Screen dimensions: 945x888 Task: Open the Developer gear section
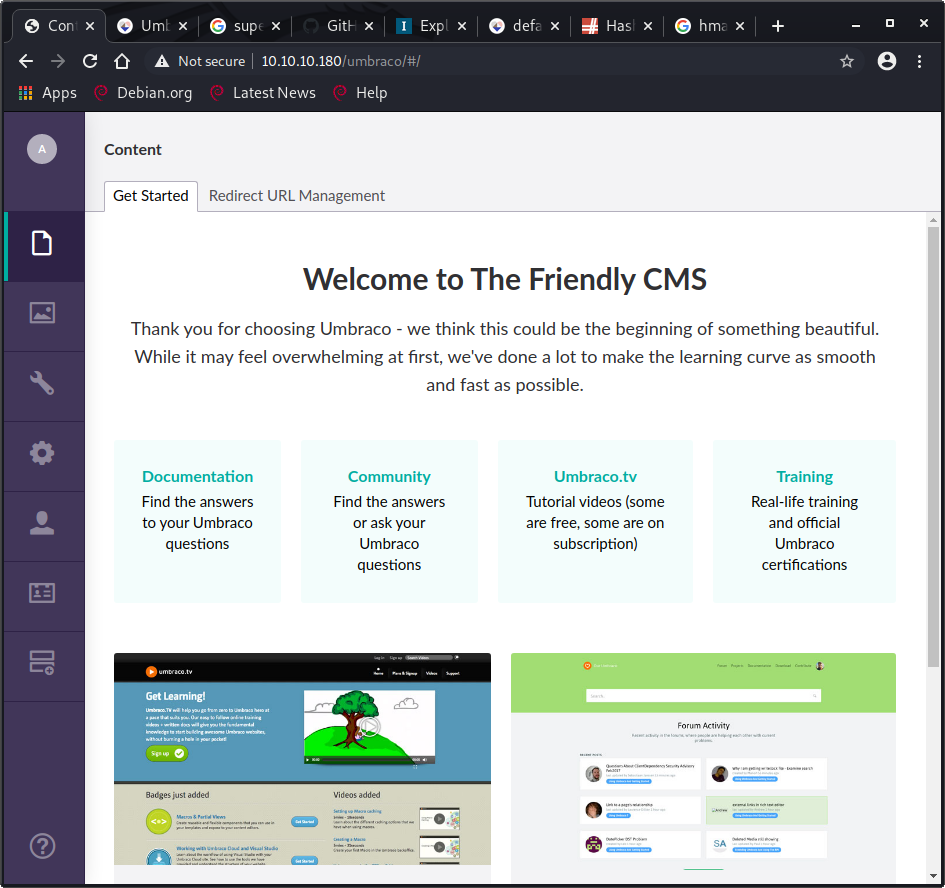tap(42, 454)
